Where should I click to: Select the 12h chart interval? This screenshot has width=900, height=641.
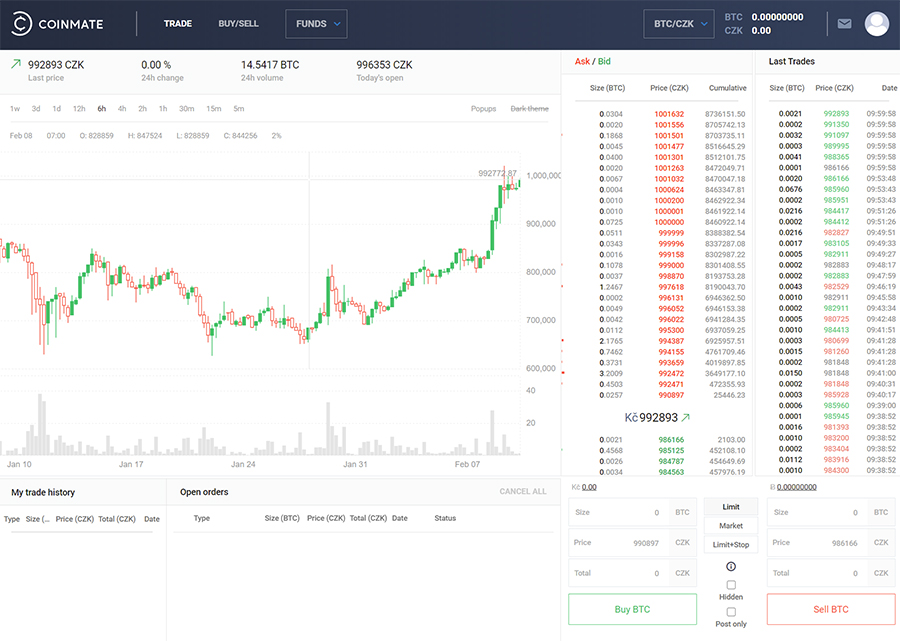(x=79, y=108)
